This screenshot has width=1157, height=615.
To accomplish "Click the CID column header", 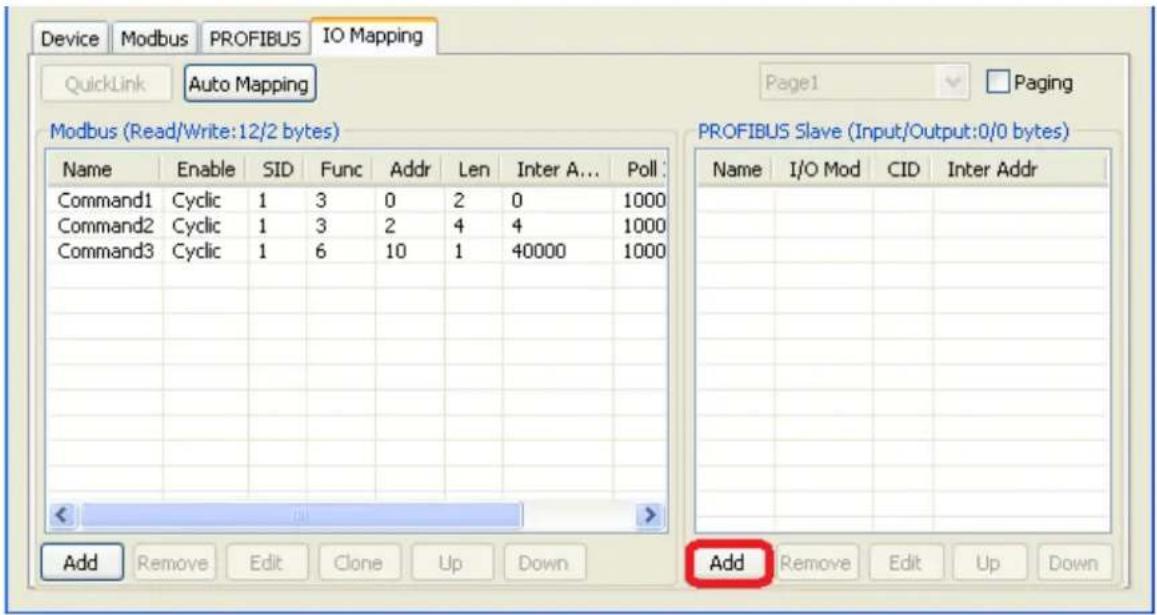I will coord(903,170).
